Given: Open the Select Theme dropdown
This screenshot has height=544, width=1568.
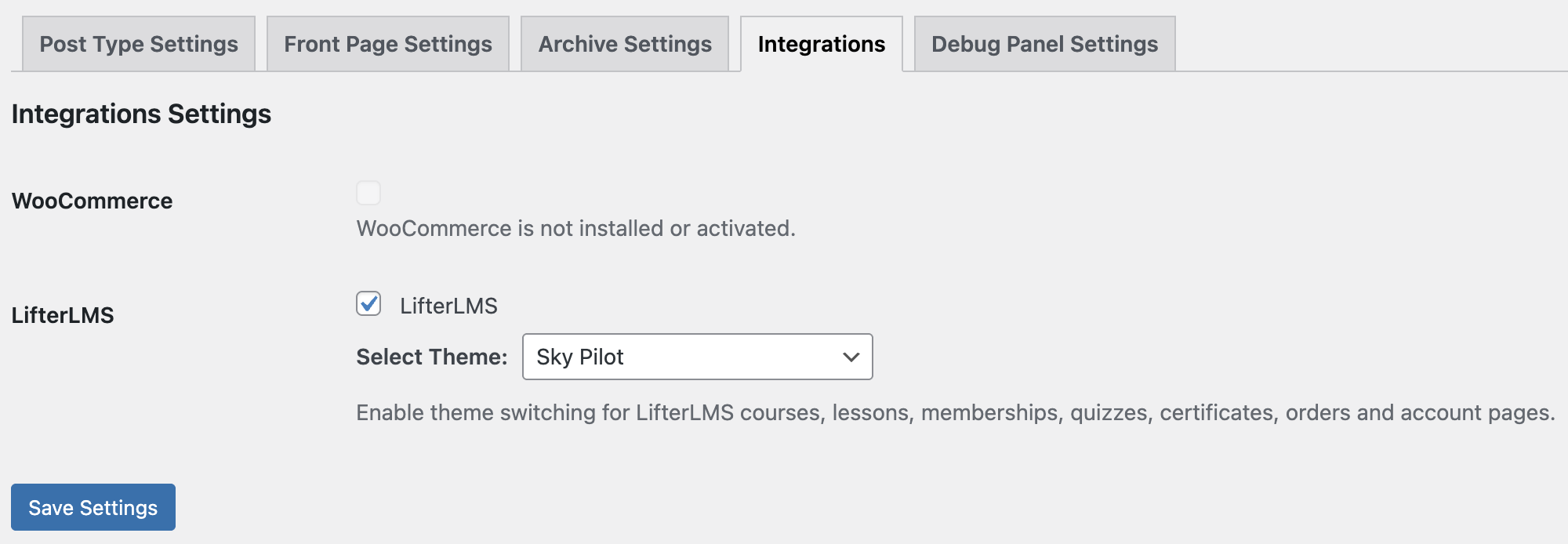Looking at the screenshot, I should [696, 357].
